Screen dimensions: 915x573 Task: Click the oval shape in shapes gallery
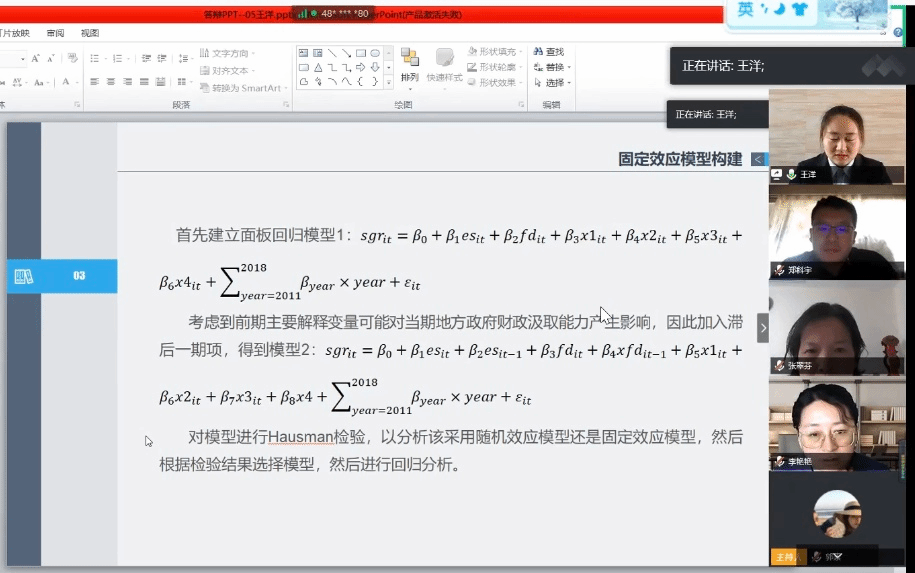tap(375, 53)
